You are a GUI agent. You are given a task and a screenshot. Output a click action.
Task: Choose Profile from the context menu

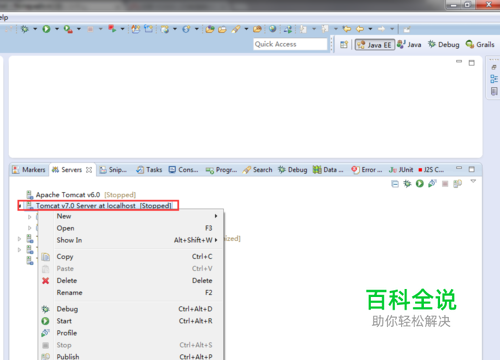131,333
